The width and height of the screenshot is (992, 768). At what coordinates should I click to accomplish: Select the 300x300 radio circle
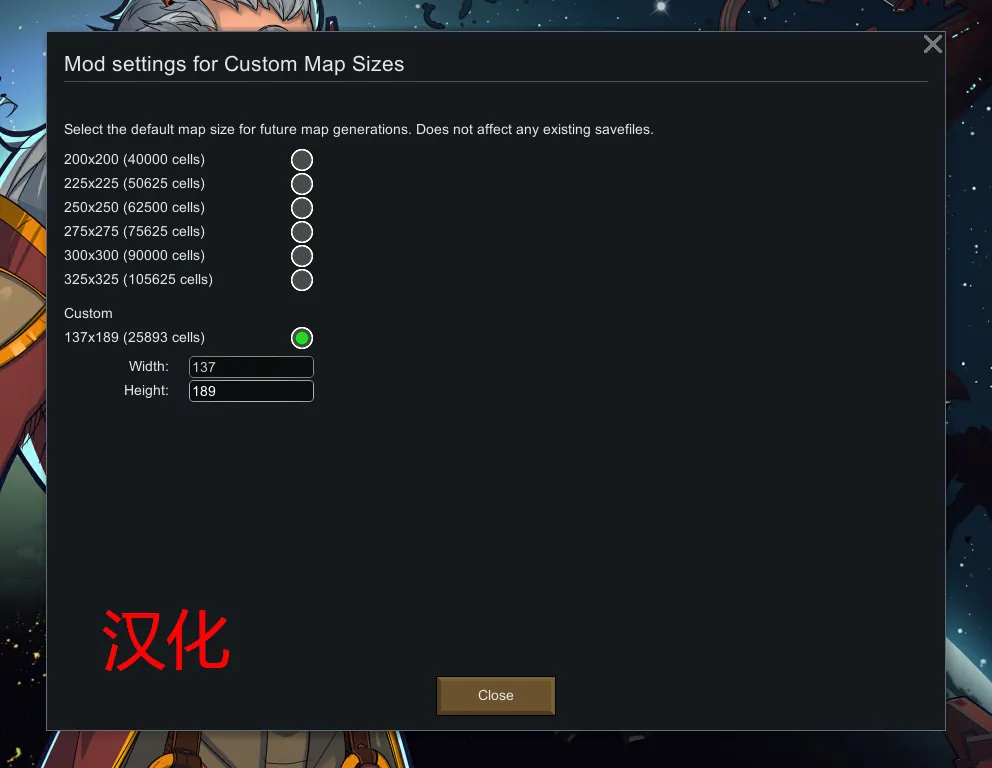302,256
